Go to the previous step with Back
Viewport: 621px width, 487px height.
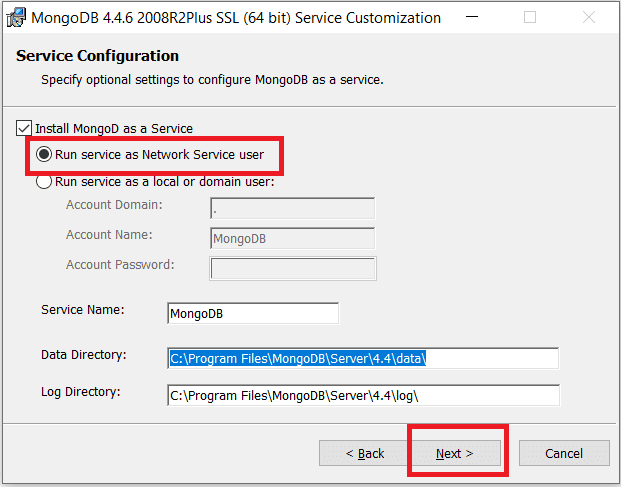(x=365, y=453)
